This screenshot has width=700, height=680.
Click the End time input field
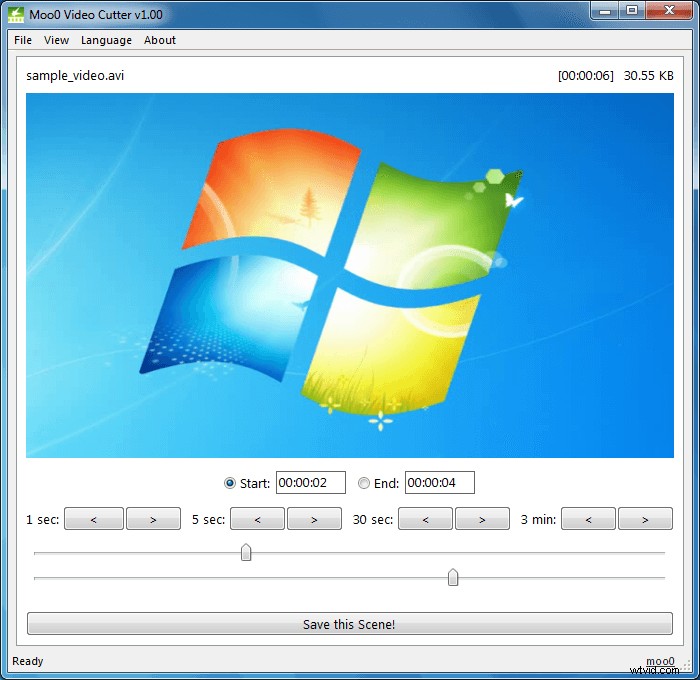tap(440, 483)
